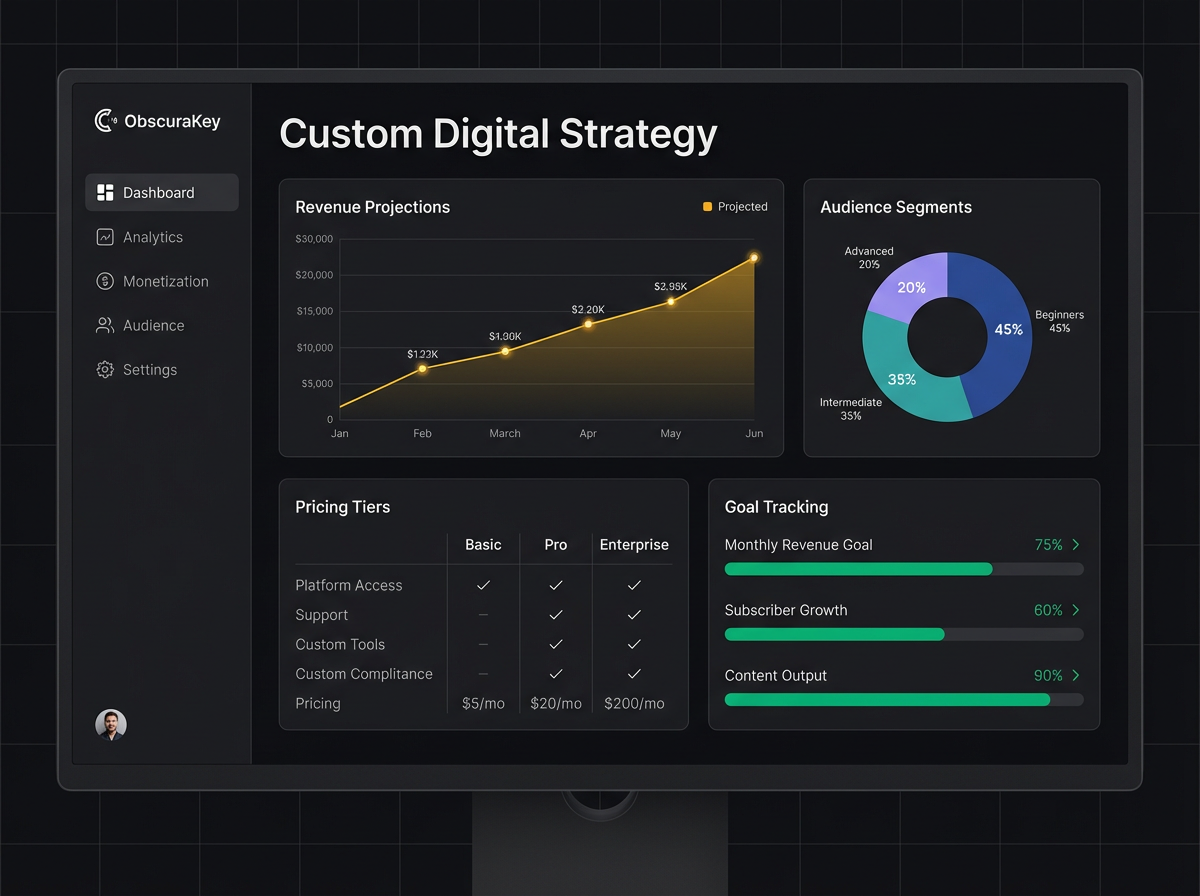The image size is (1200, 896).
Task: Open Analytics via its chart icon
Action: click(x=105, y=237)
